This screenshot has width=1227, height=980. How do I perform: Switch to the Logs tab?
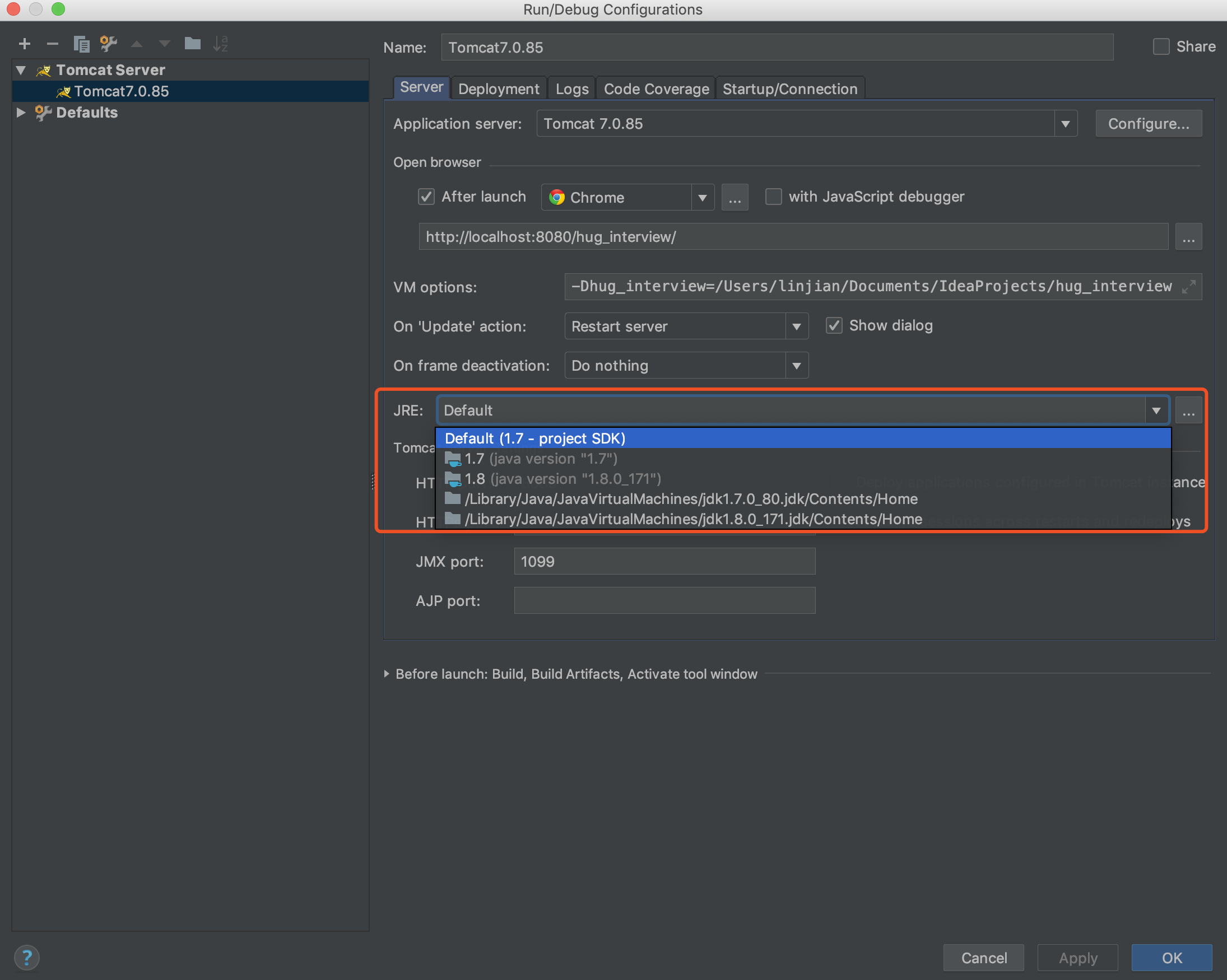(571, 87)
